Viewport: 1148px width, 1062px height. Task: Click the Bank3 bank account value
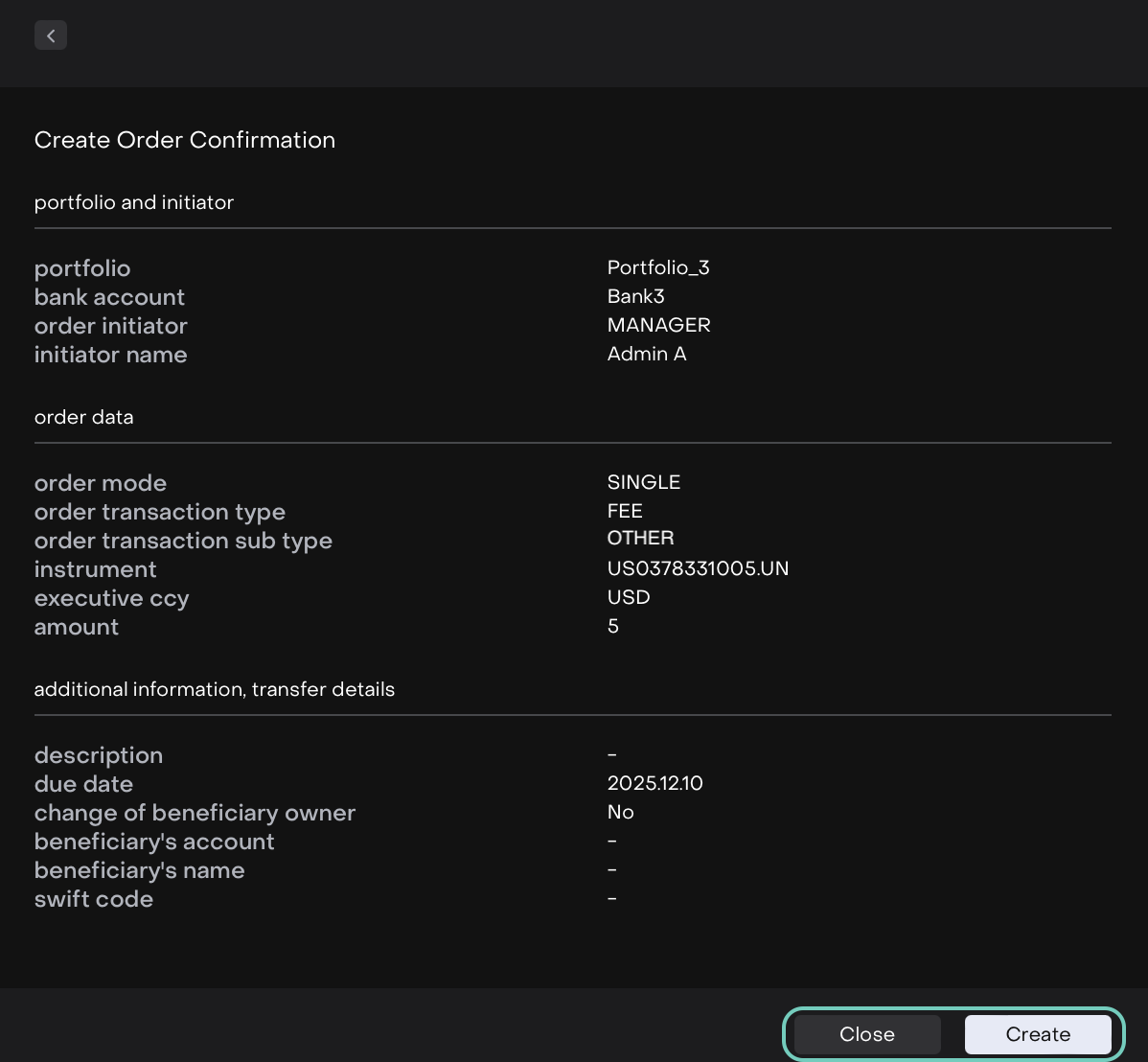point(635,296)
